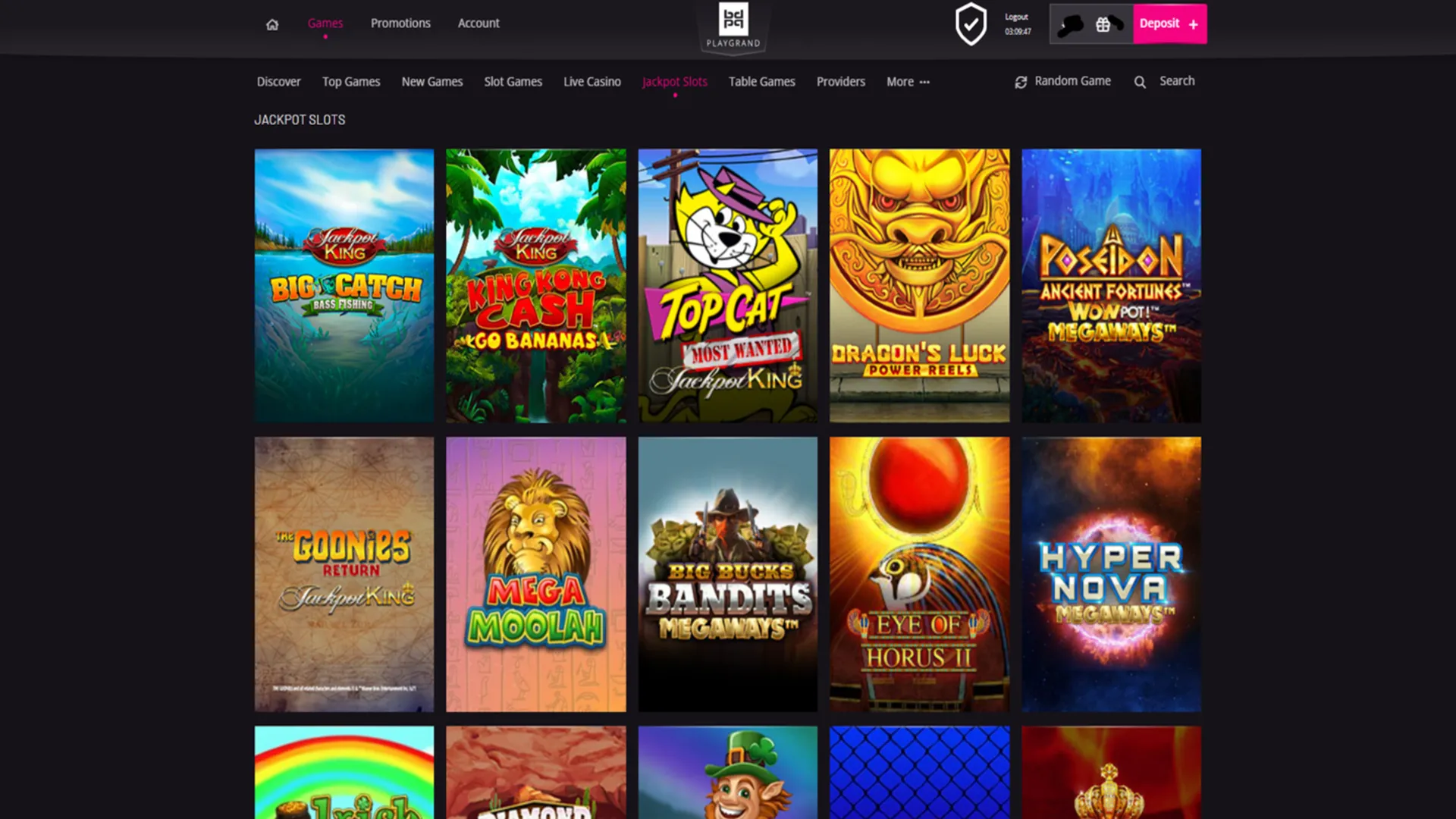Screen dimensions: 1456x819
Task: Click the plus icon on the Deposit button
Action: pos(1193,24)
